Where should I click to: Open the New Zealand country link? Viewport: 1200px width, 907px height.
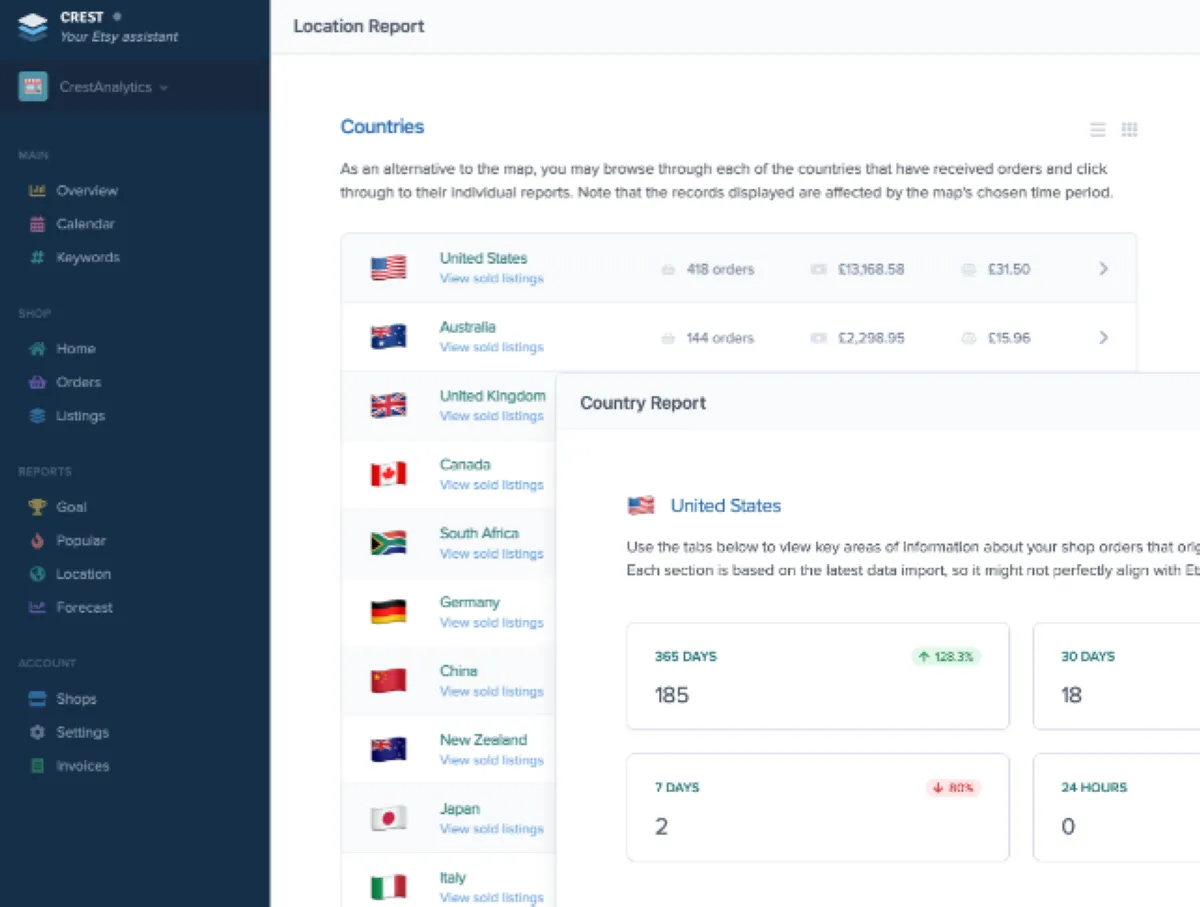pyautogui.click(x=483, y=740)
